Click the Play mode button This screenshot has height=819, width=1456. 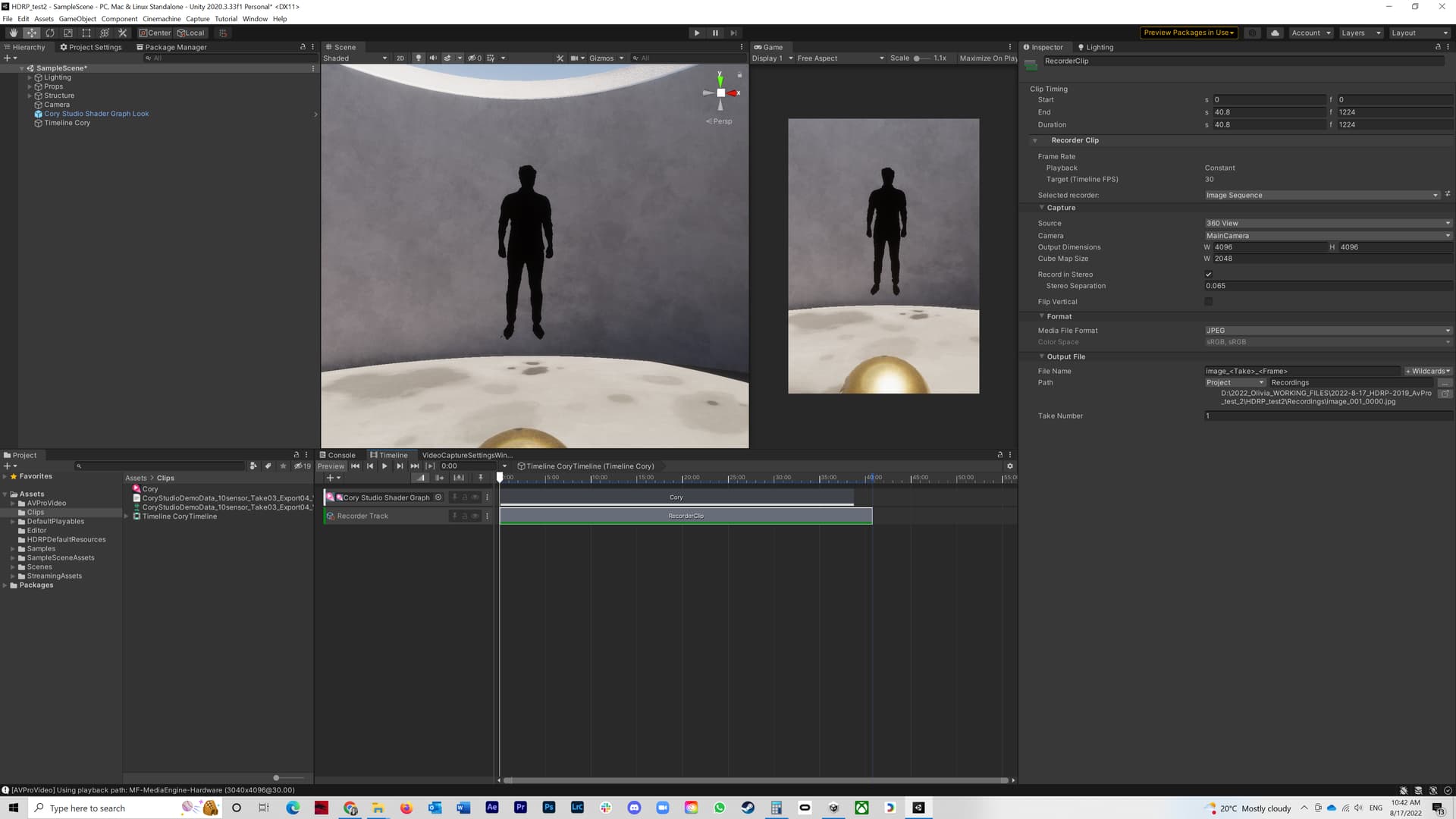click(696, 33)
